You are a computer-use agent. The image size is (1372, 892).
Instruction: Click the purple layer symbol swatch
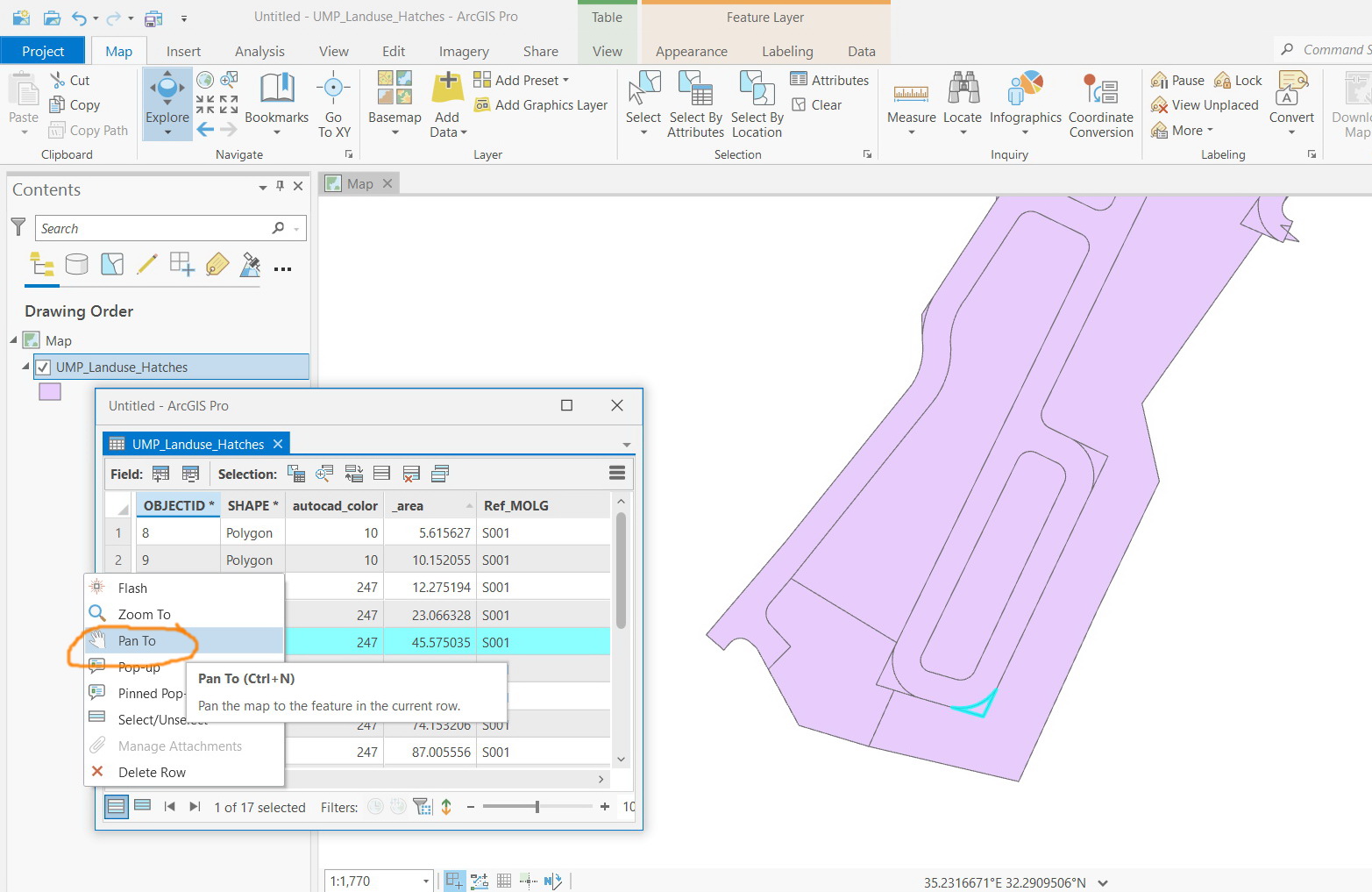(x=50, y=392)
